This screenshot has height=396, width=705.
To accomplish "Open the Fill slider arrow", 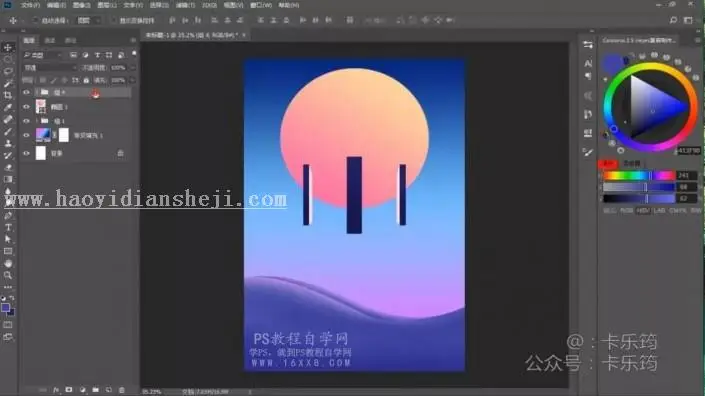I will click(133, 80).
